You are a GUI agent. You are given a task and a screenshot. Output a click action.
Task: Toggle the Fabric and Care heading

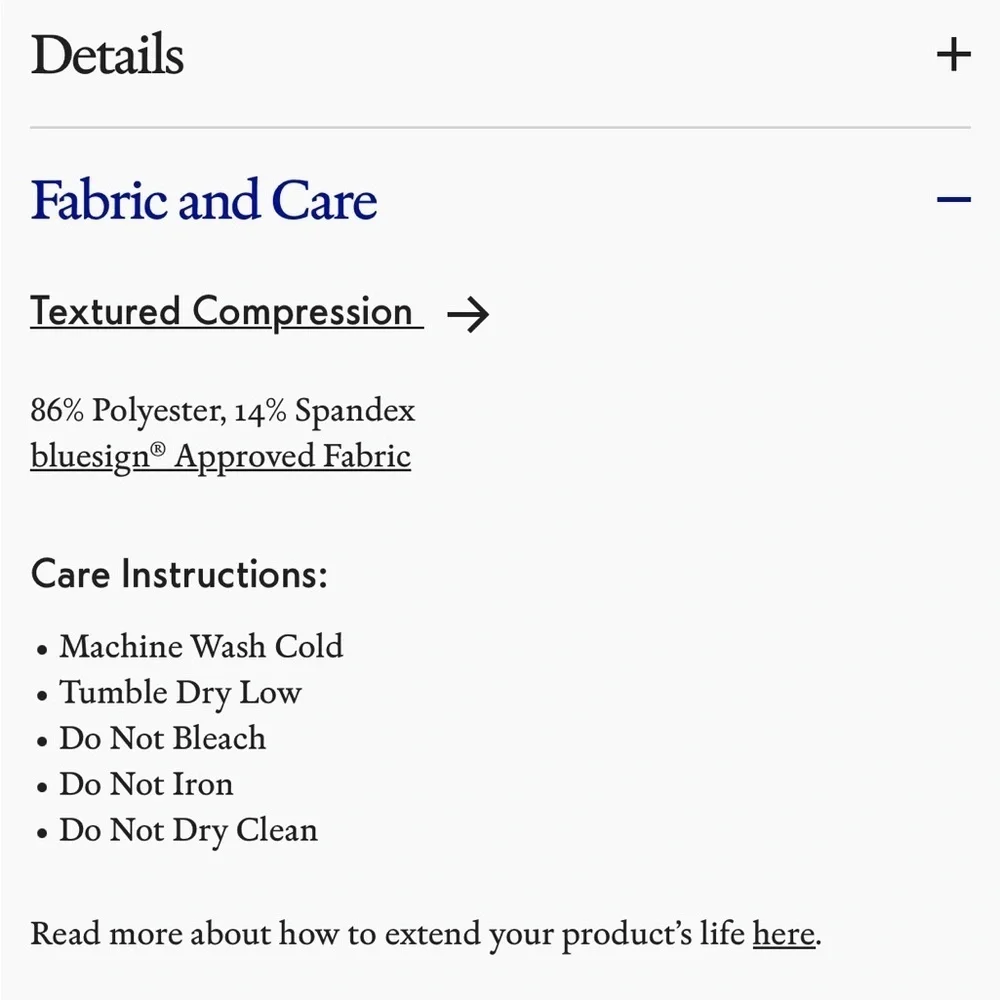coord(203,200)
